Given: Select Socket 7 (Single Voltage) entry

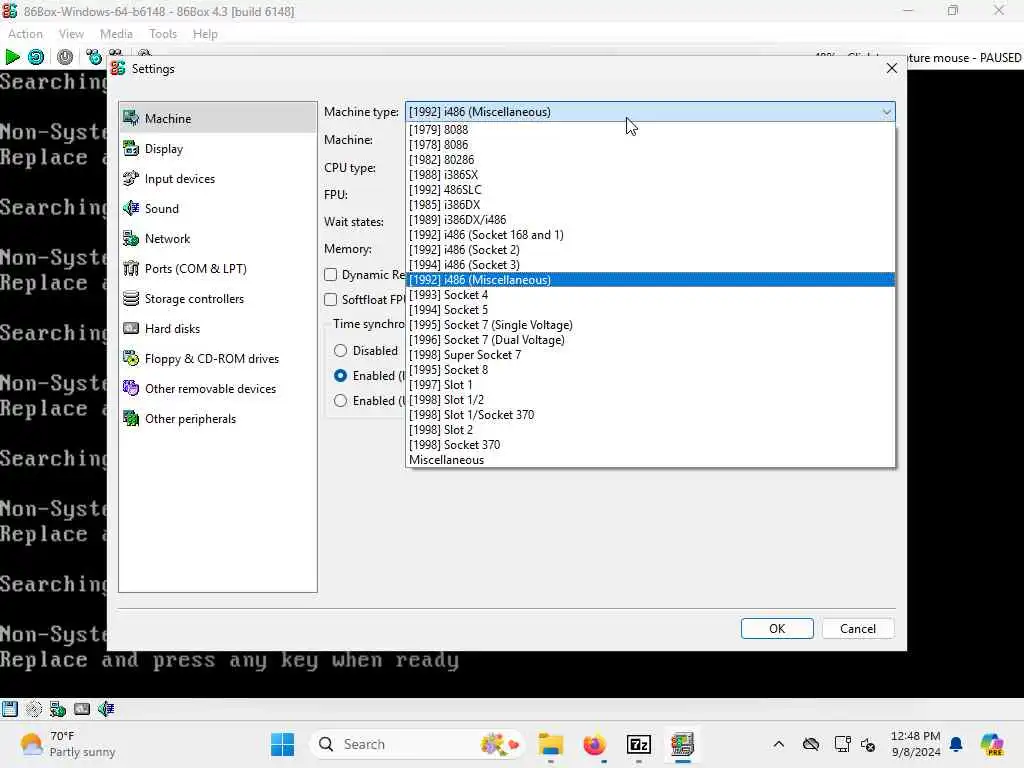Looking at the screenshot, I should click(x=650, y=325).
